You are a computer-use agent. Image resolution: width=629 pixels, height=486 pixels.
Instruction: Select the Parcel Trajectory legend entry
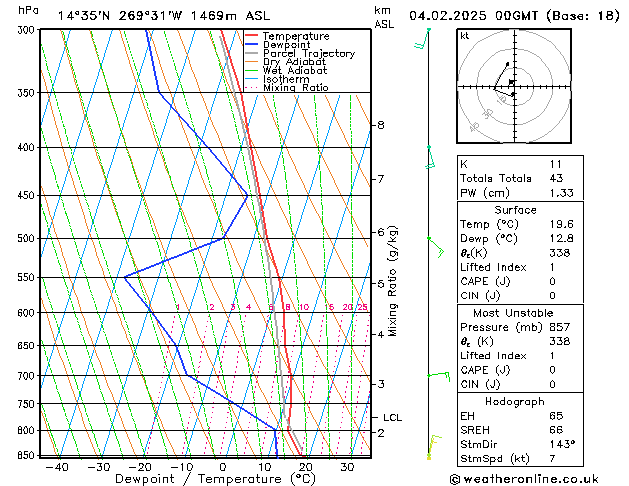click(300, 53)
